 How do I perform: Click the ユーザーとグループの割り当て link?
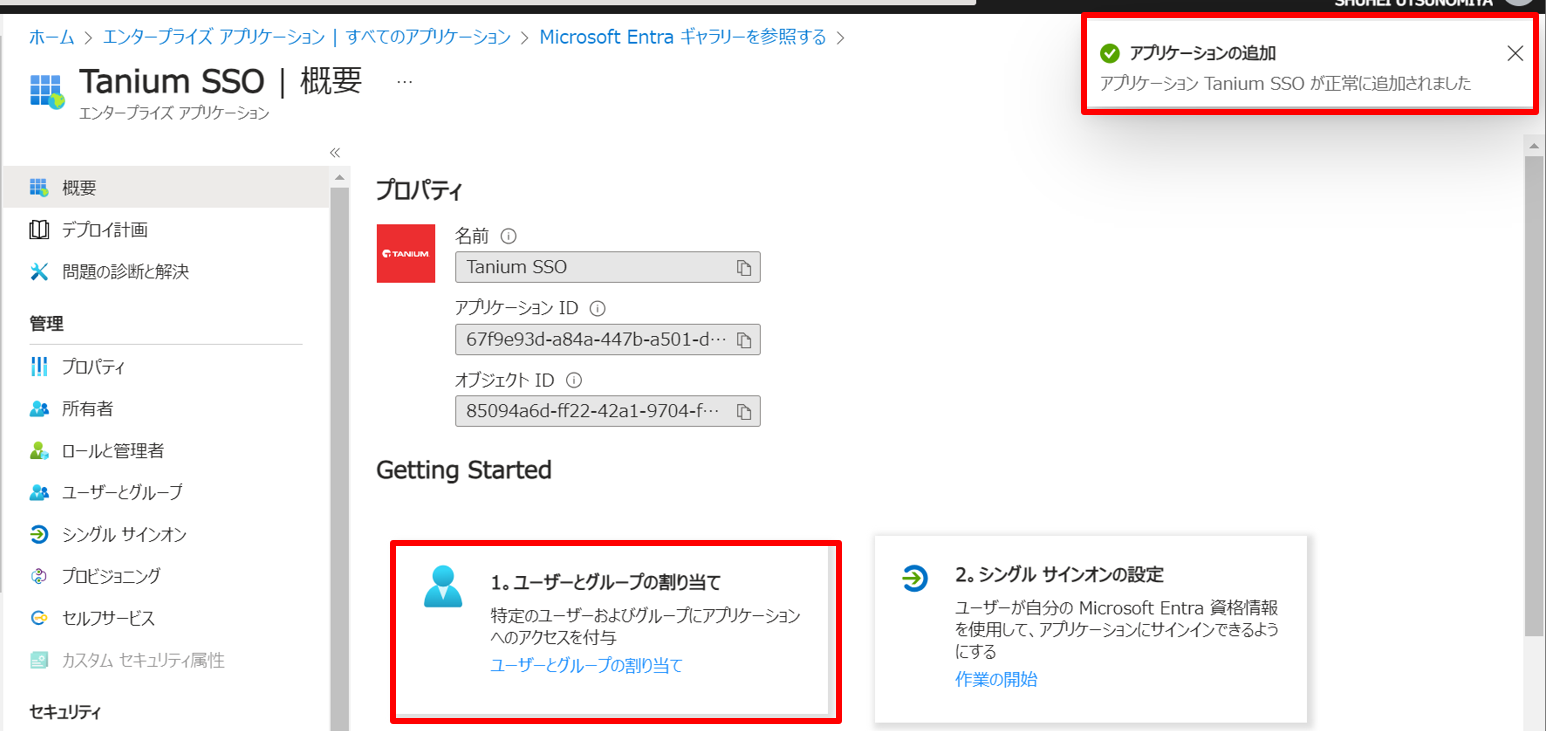pyautogui.click(x=586, y=665)
